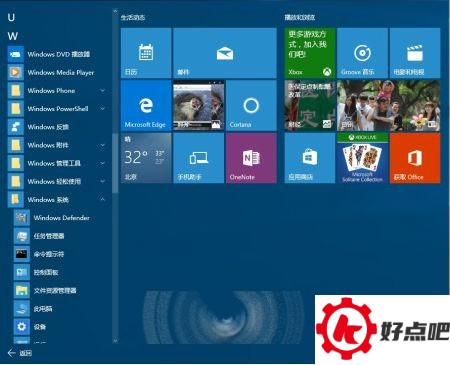Jump to letter W section header
Viewport: 450px width, 365px height.
click(13, 36)
